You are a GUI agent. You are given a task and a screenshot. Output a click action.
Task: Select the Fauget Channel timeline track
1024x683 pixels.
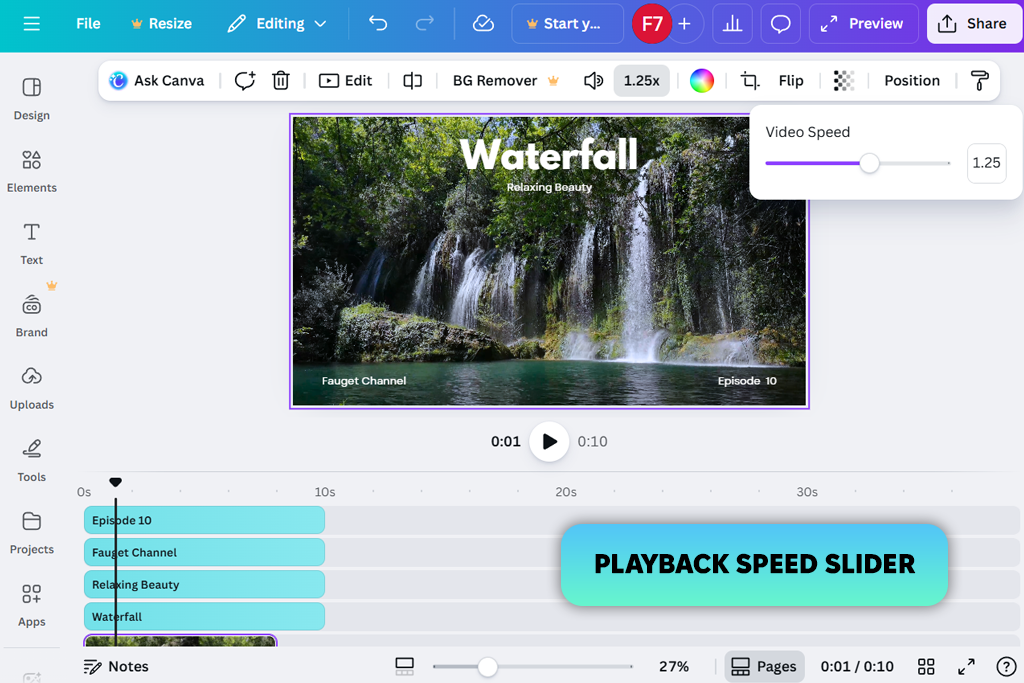(x=204, y=552)
